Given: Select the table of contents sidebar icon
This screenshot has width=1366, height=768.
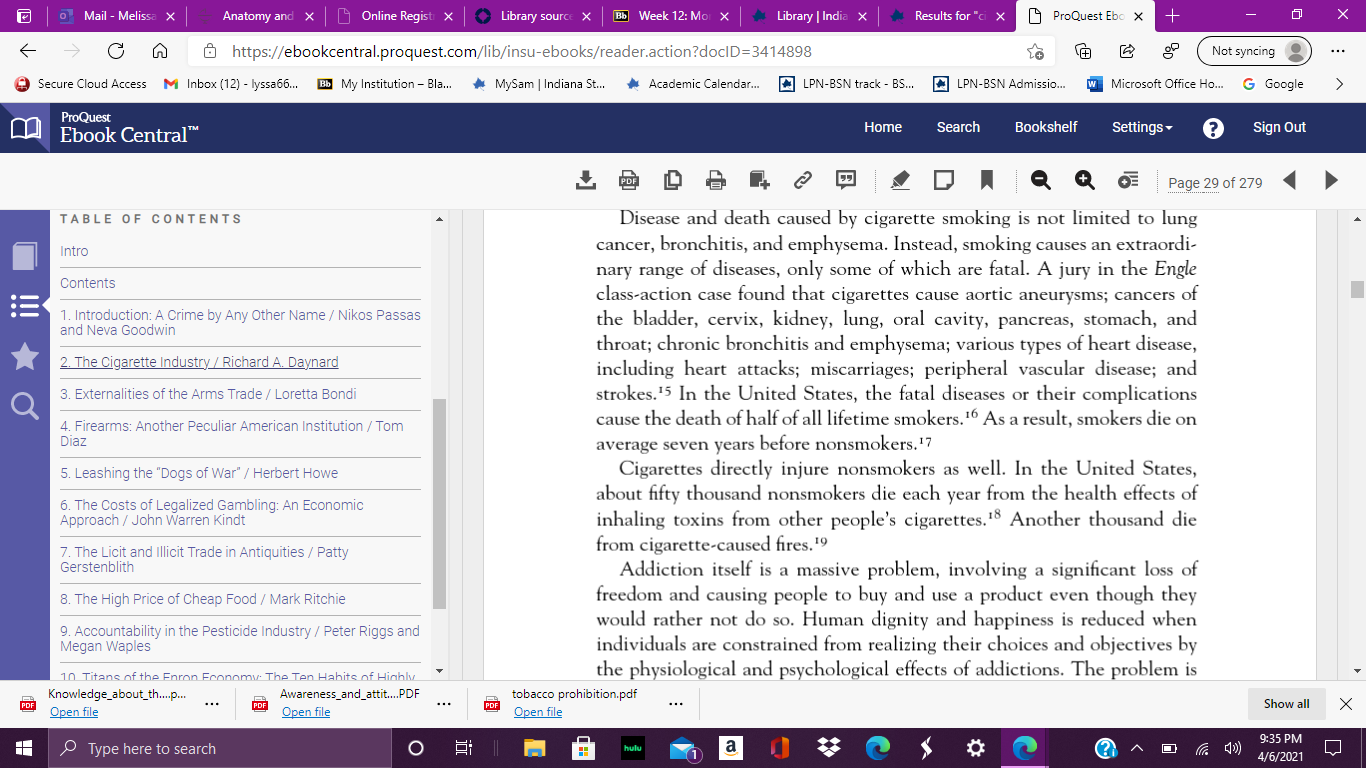Looking at the screenshot, I should click(25, 306).
